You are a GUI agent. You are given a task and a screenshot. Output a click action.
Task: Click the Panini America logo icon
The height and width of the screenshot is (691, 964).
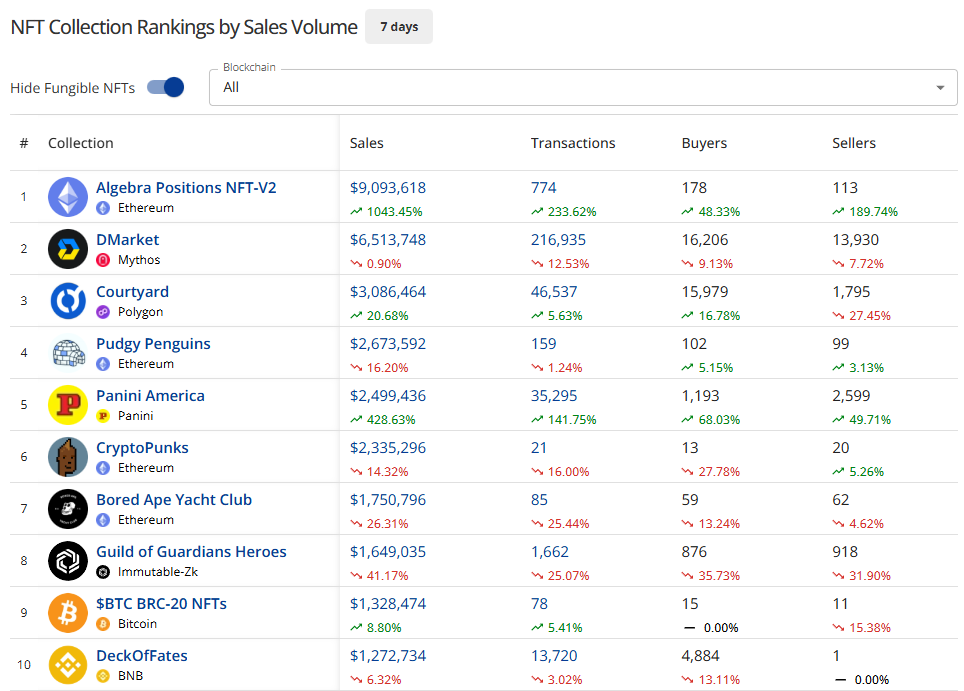coord(68,405)
